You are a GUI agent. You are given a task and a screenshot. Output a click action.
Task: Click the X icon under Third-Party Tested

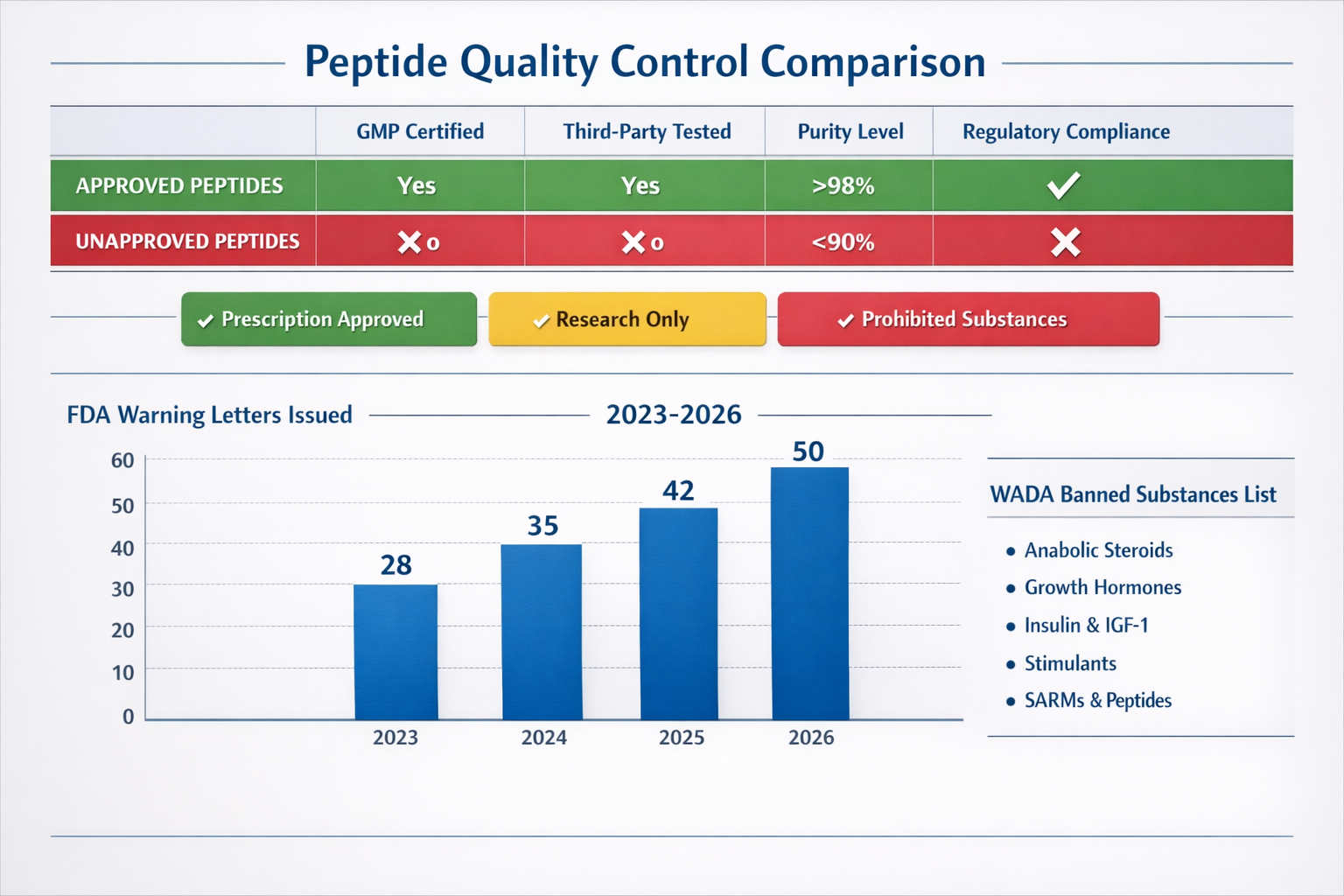tap(633, 241)
